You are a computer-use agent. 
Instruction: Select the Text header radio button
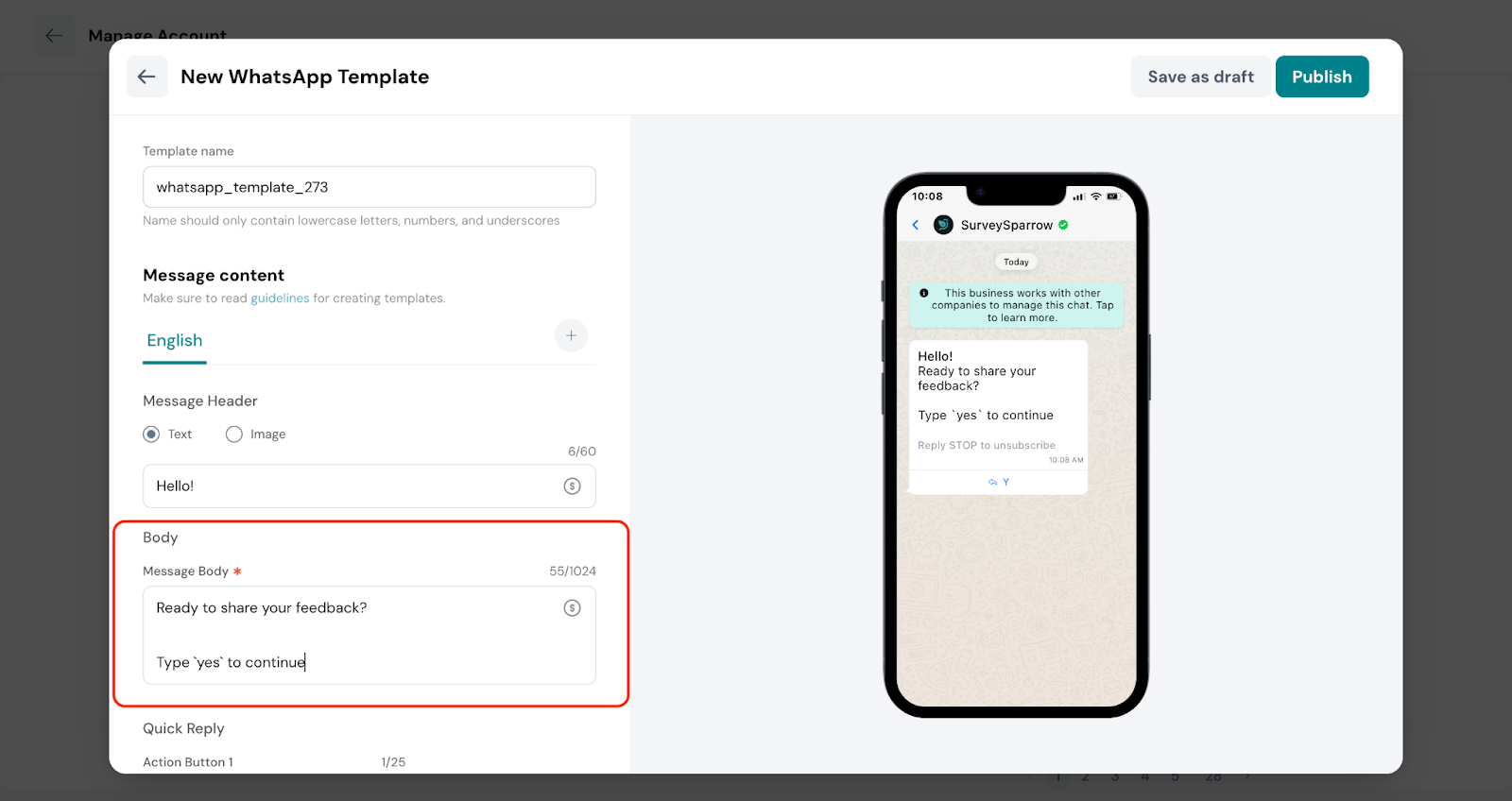(x=151, y=434)
